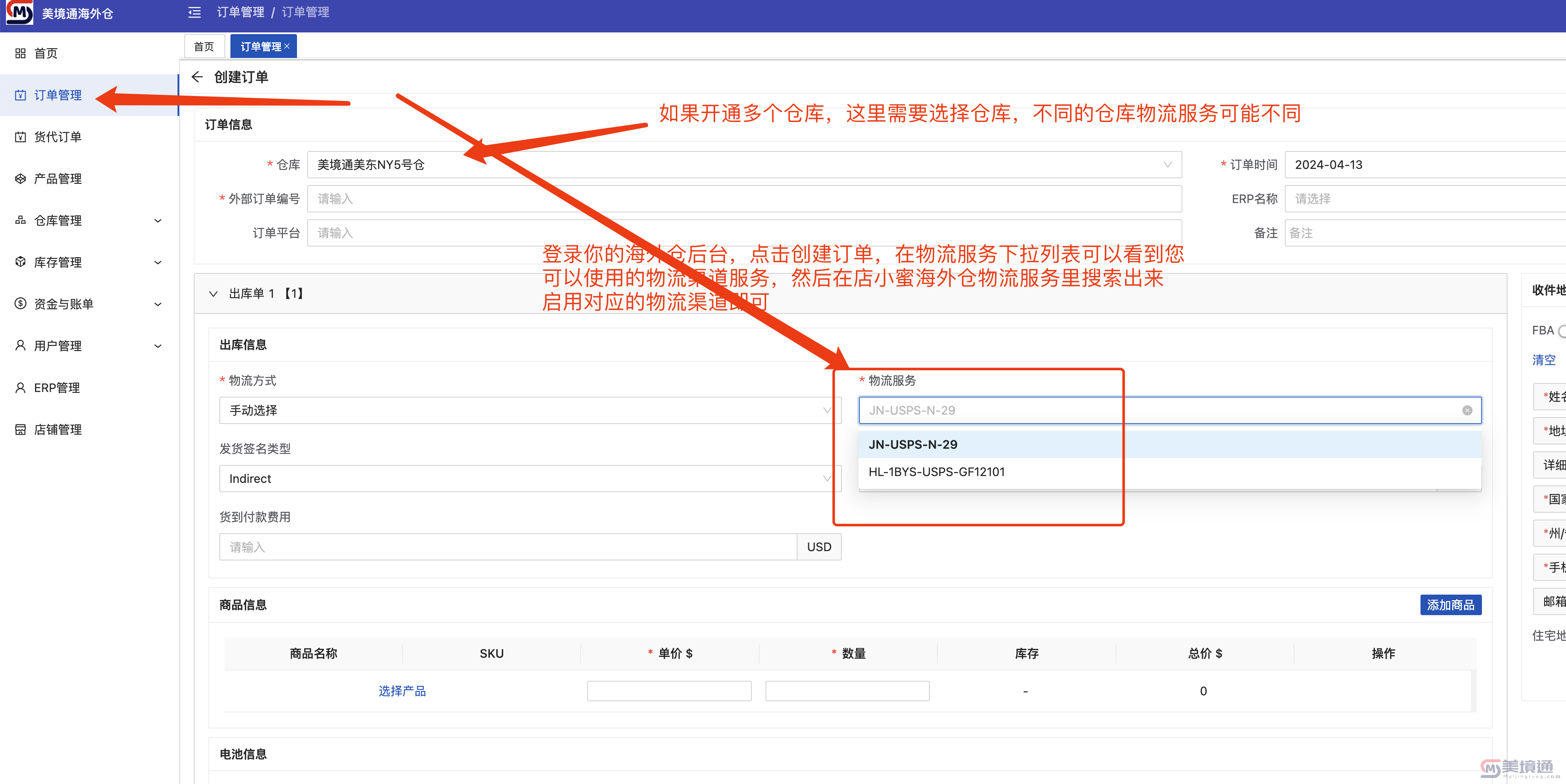
Task: Click the 备注 input field
Action: tap(1425, 233)
